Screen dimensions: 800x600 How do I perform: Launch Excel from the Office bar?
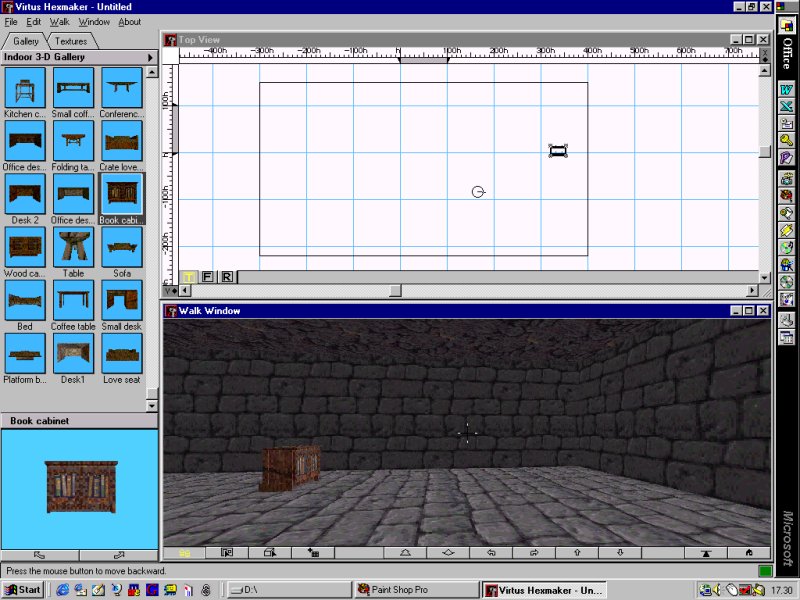pyautogui.click(x=786, y=106)
